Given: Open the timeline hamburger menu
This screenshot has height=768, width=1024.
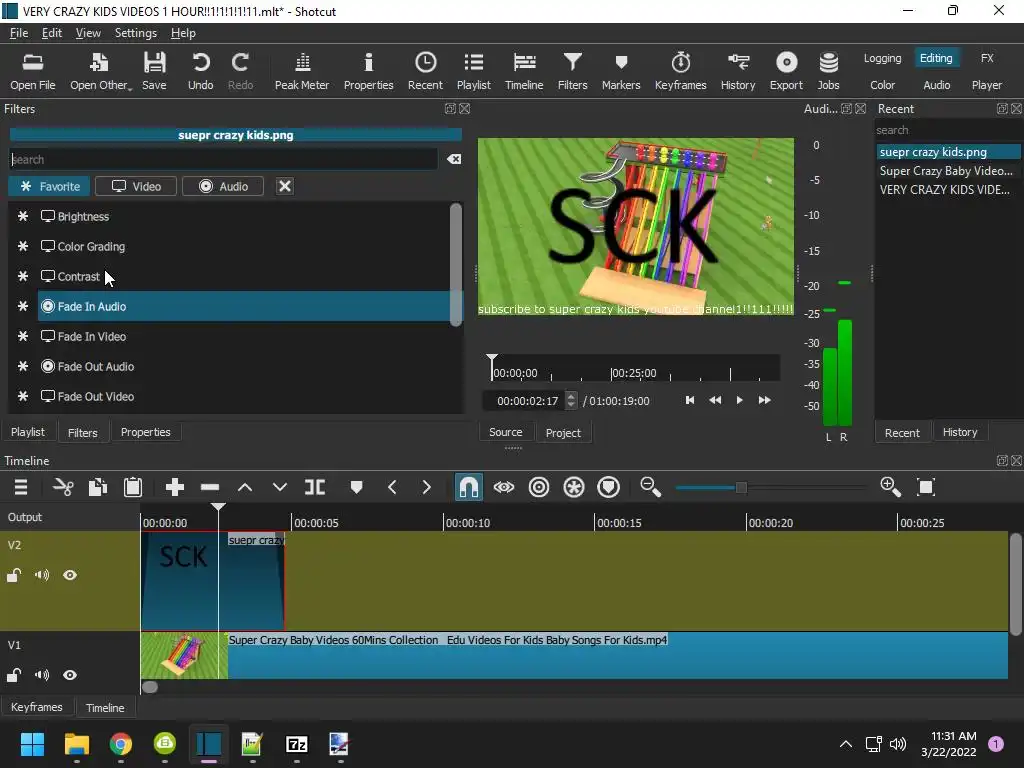Looking at the screenshot, I should point(21,487).
